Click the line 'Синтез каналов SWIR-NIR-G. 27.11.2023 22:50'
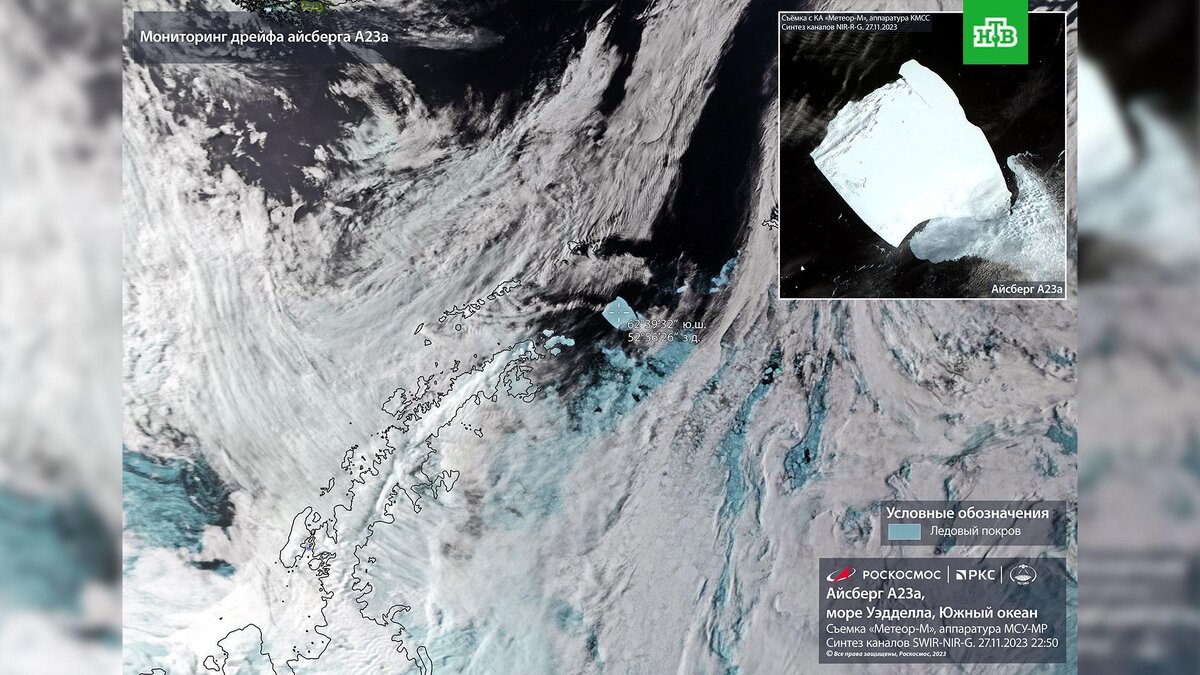This screenshot has height=675, width=1200. [x=942, y=643]
